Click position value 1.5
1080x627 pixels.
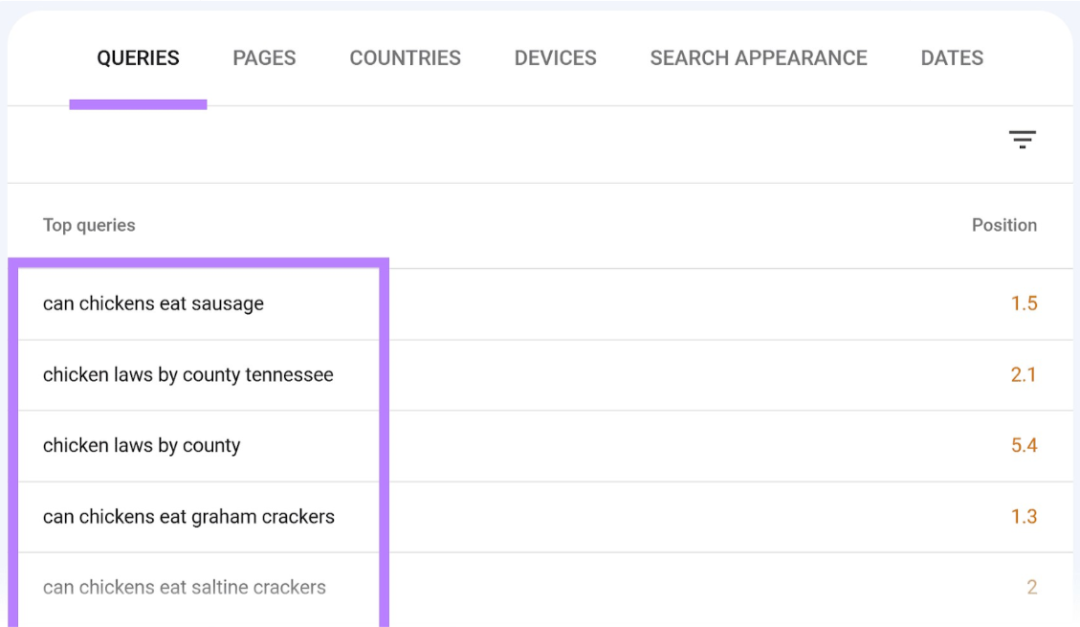1024,304
